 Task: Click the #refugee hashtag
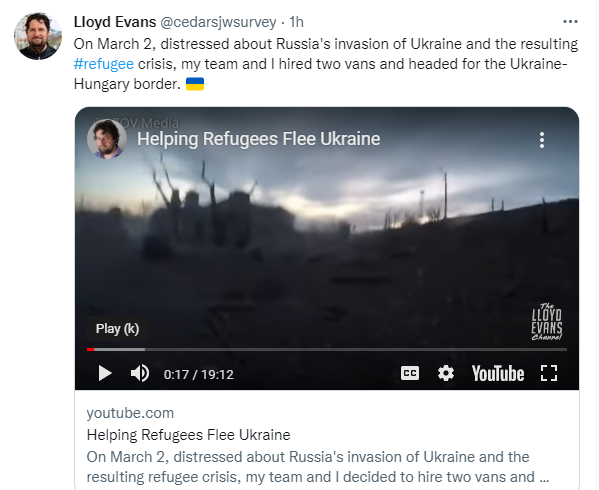[104, 64]
